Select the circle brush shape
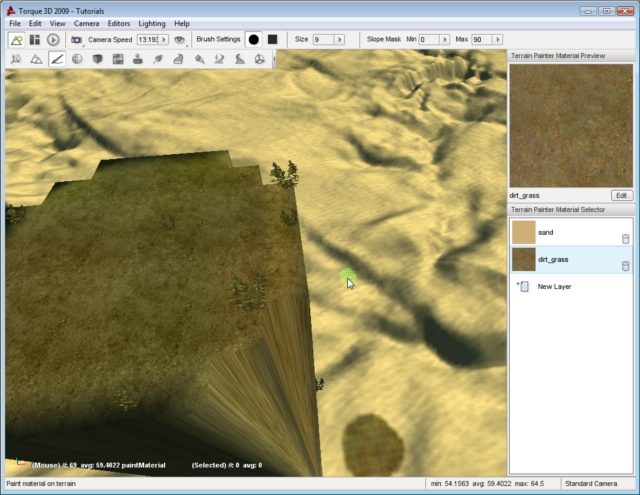This screenshot has width=640, height=495. (253, 40)
